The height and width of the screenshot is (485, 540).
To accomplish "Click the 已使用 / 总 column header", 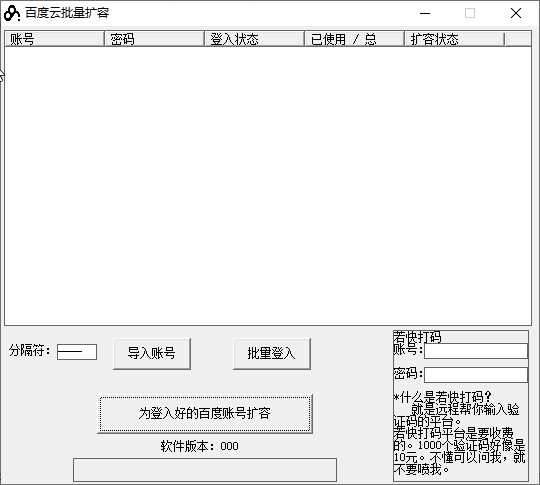I will click(x=354, y=39).
